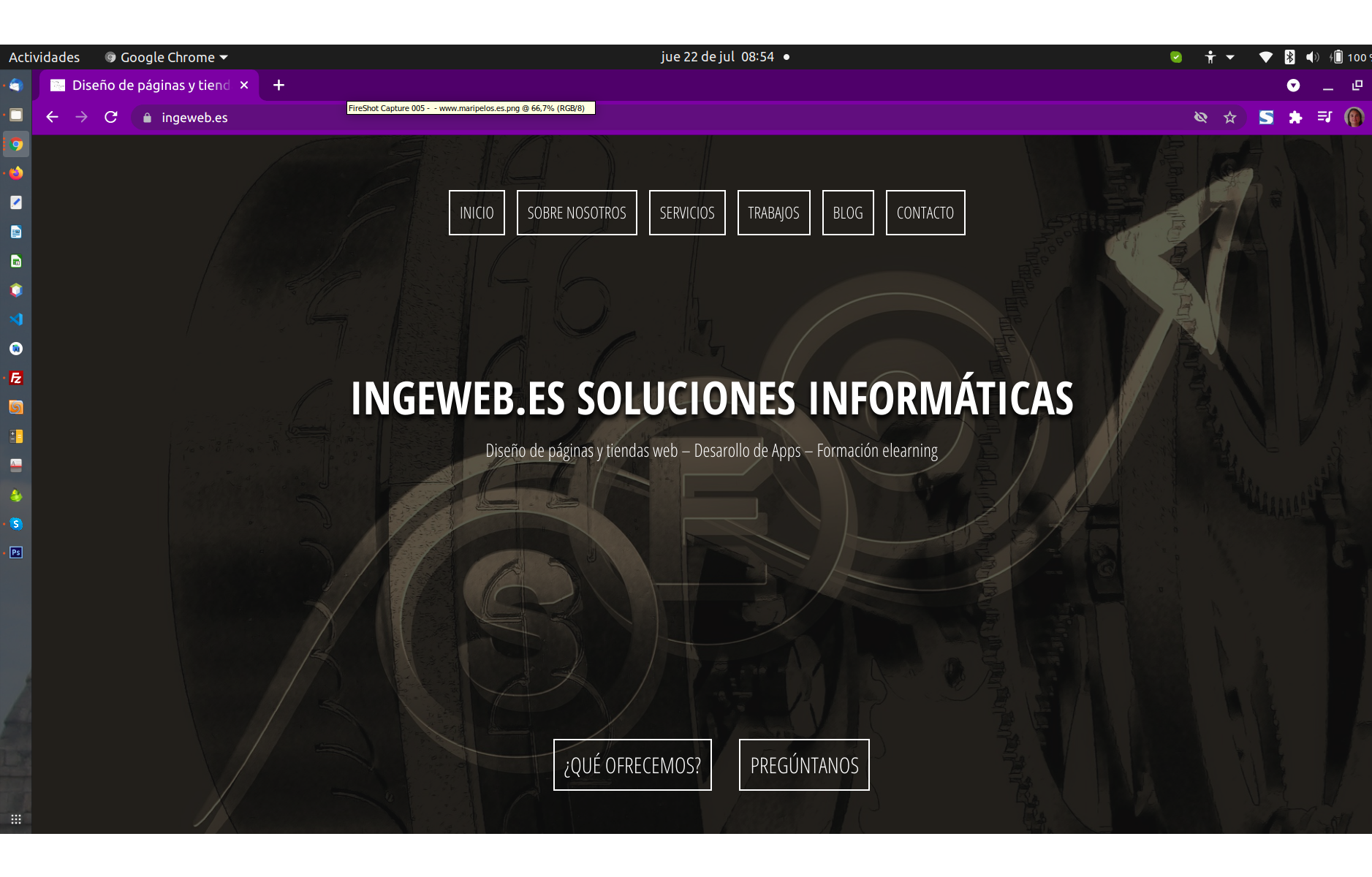Open the Skype dock icon

[x=16, y=524]
